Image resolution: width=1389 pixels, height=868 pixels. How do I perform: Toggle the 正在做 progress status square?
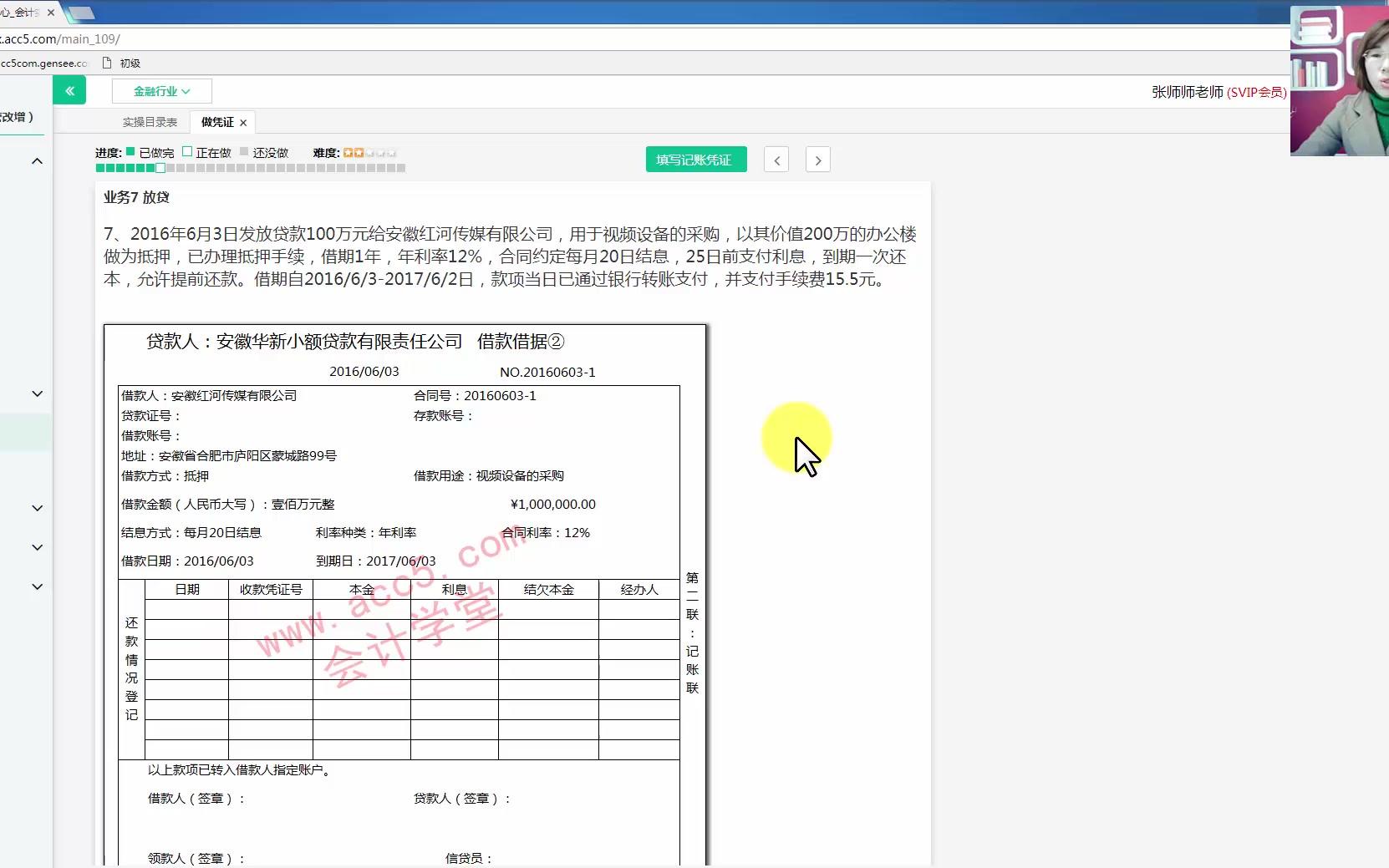pyautogui.click(x=187, y=152)
